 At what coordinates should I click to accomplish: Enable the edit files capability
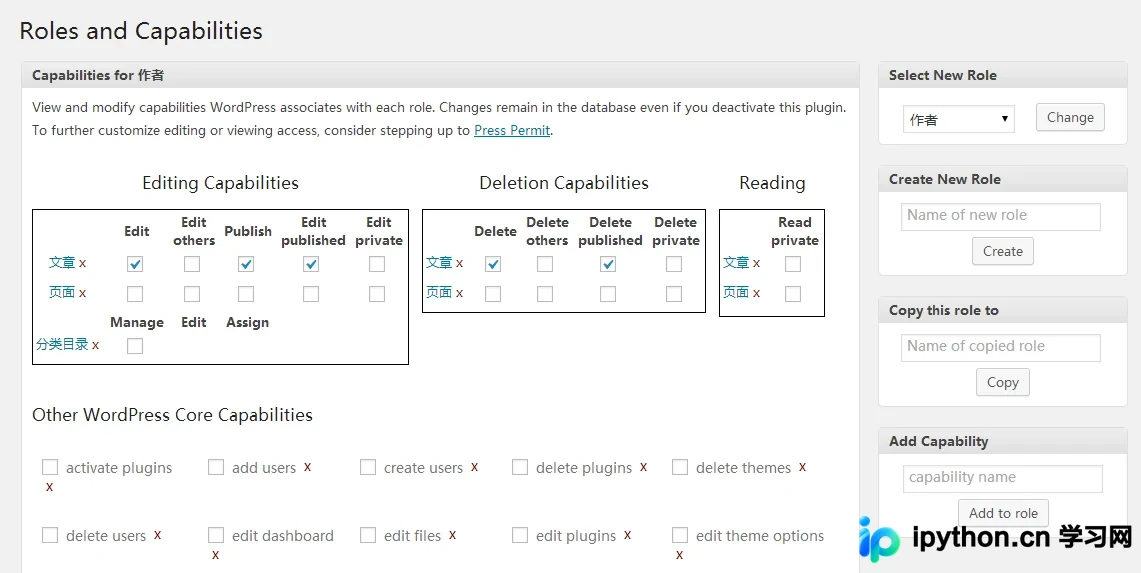(x=367, y=535)
